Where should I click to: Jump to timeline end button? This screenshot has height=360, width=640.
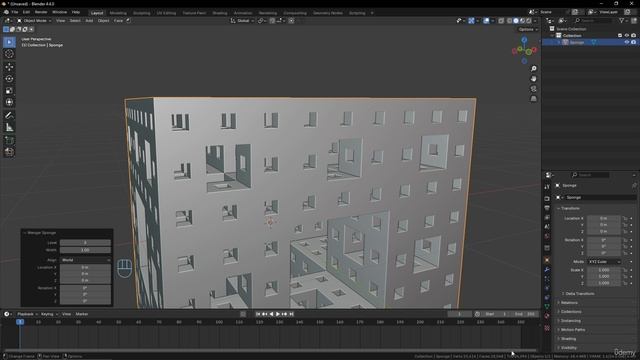click(291, 314)
